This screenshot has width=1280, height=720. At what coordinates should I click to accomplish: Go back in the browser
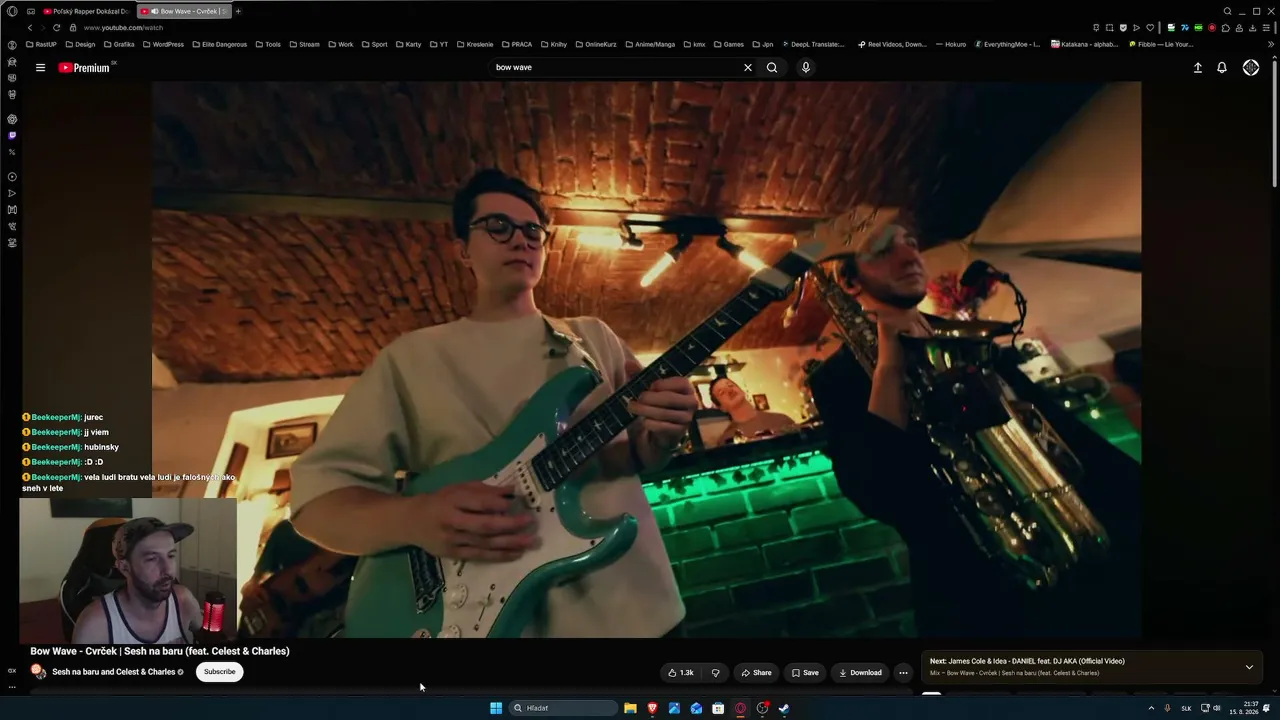pyautogui.click(x=30, y=28)
